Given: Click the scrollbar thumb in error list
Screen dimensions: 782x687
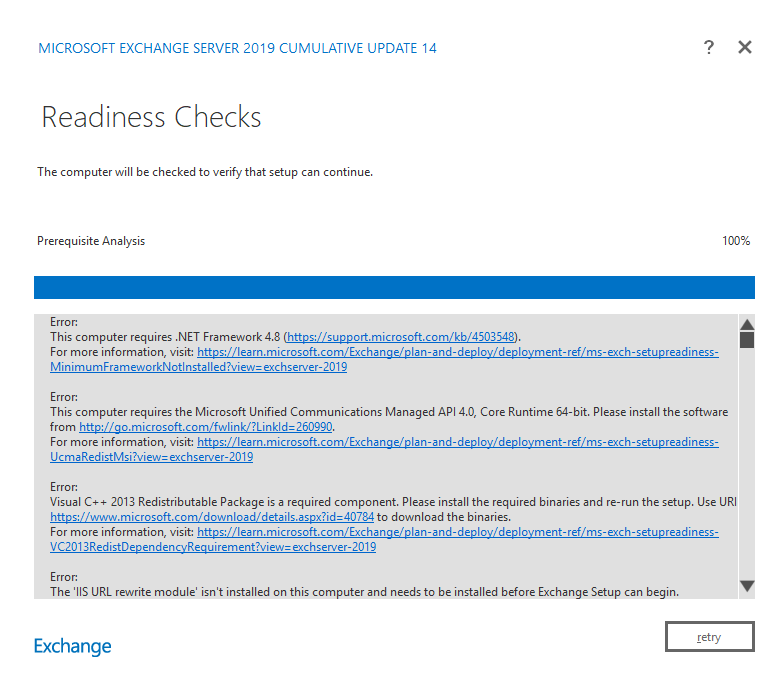Looking at the screenshot, I should [x=746, y=340].
